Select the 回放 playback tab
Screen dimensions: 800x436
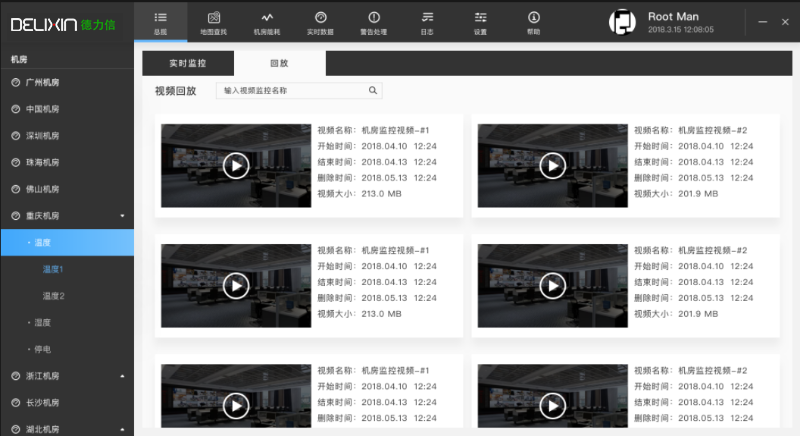[x=279, y=63]
